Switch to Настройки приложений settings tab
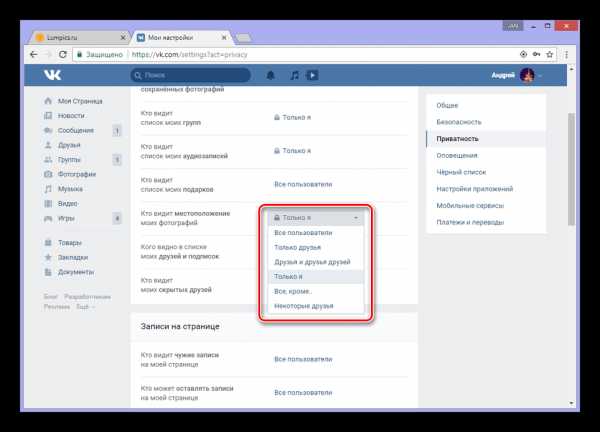The image size is (600, 432). pos(486,189)
